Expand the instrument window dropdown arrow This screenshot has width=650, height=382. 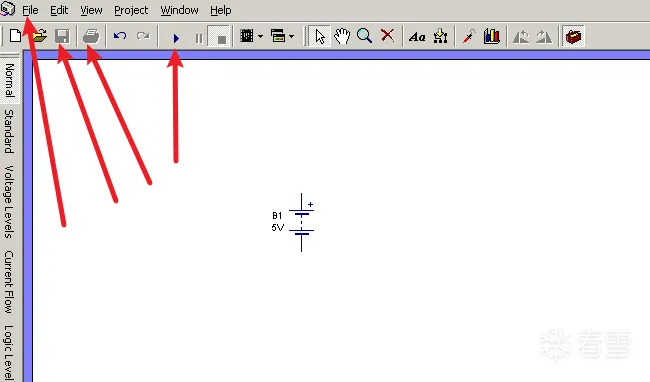coord(291,37)
